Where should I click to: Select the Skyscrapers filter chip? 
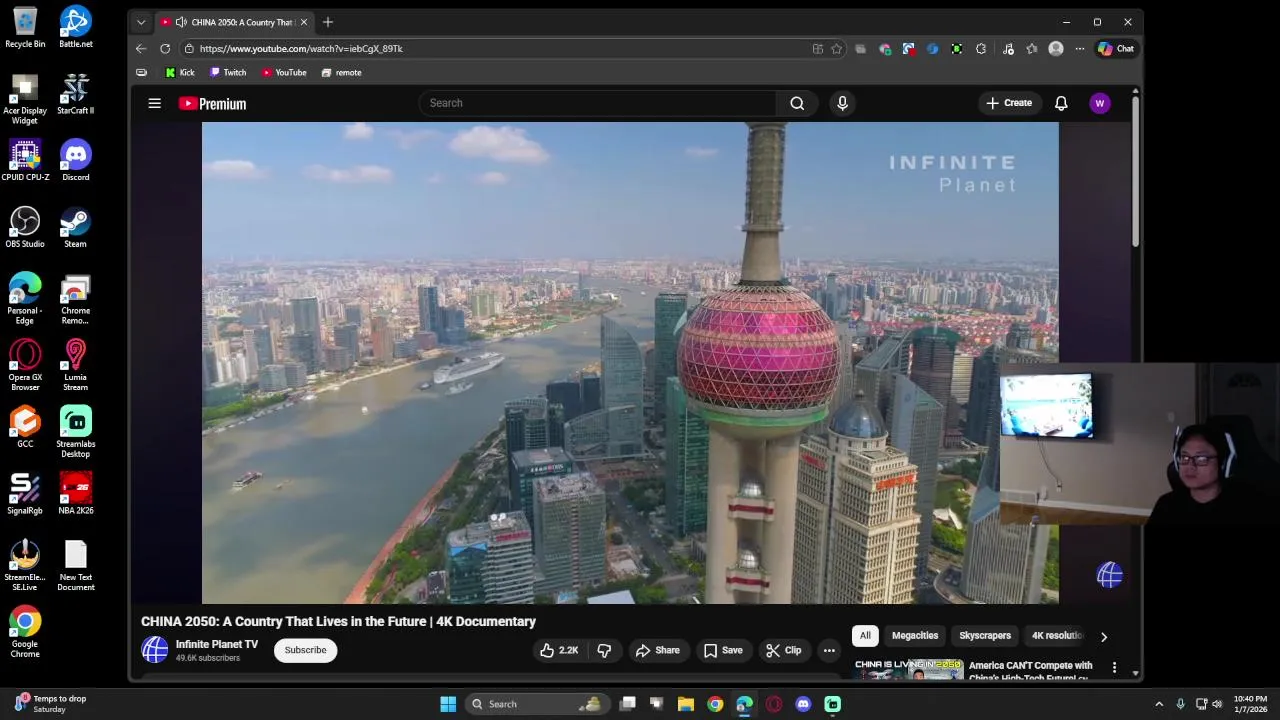985,636
